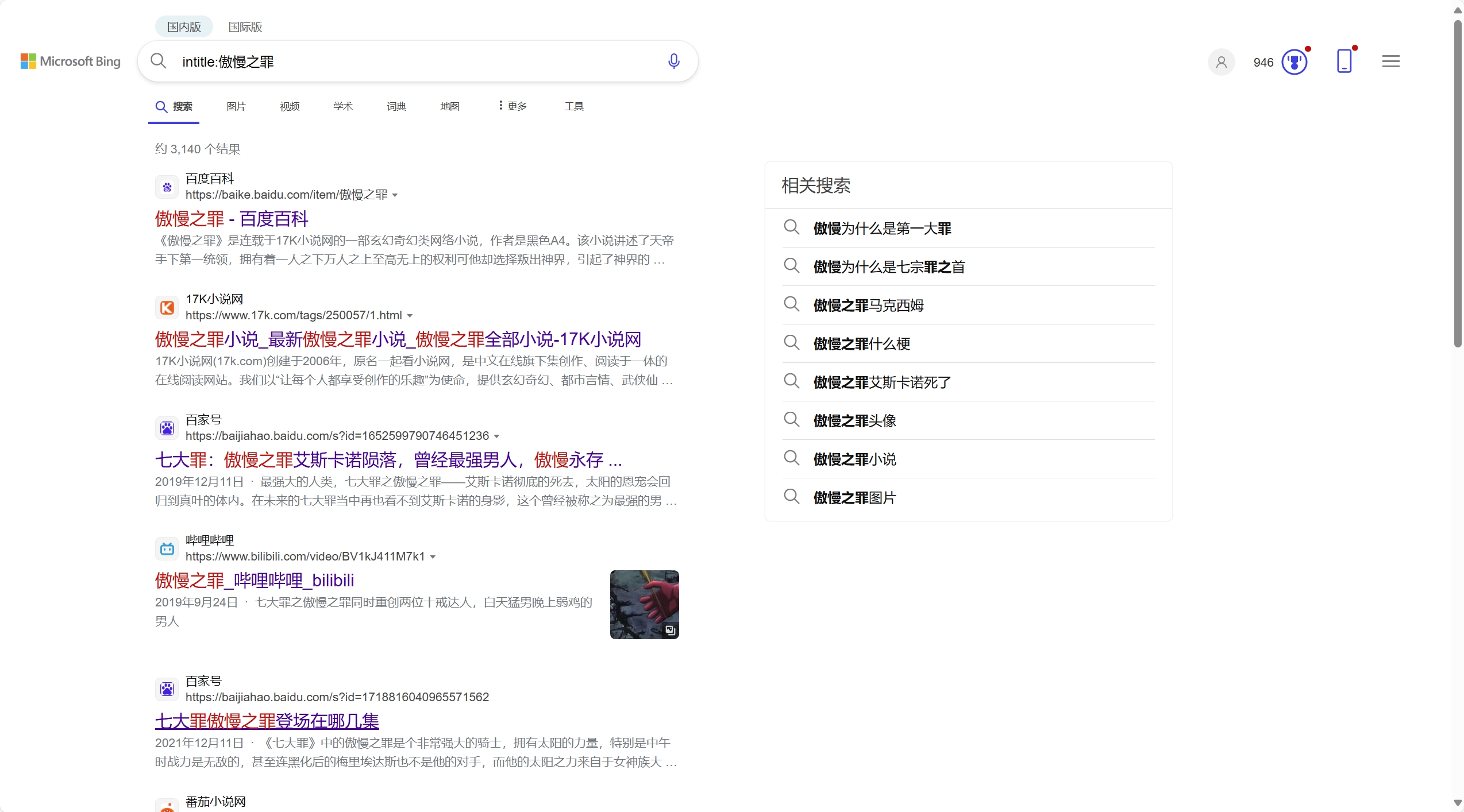Switch to the 图片 tab

coord(236,106)
